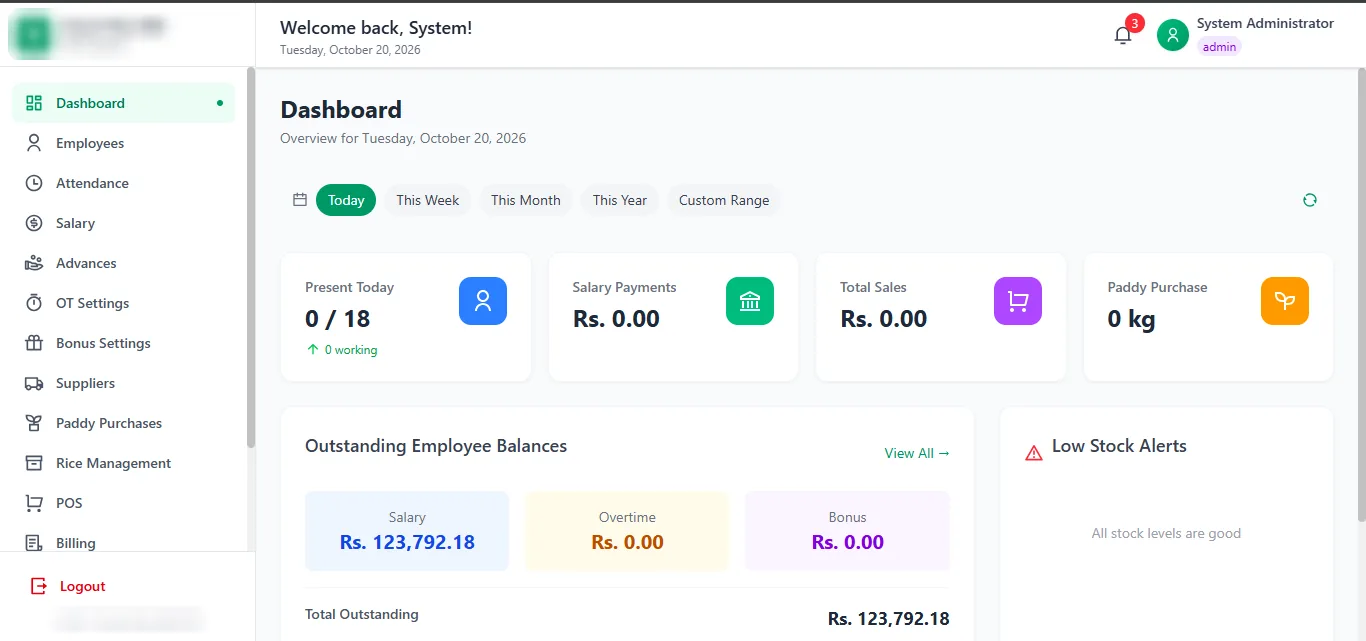Click the purple Total Sales cart icon

[x=1018, y=301]
